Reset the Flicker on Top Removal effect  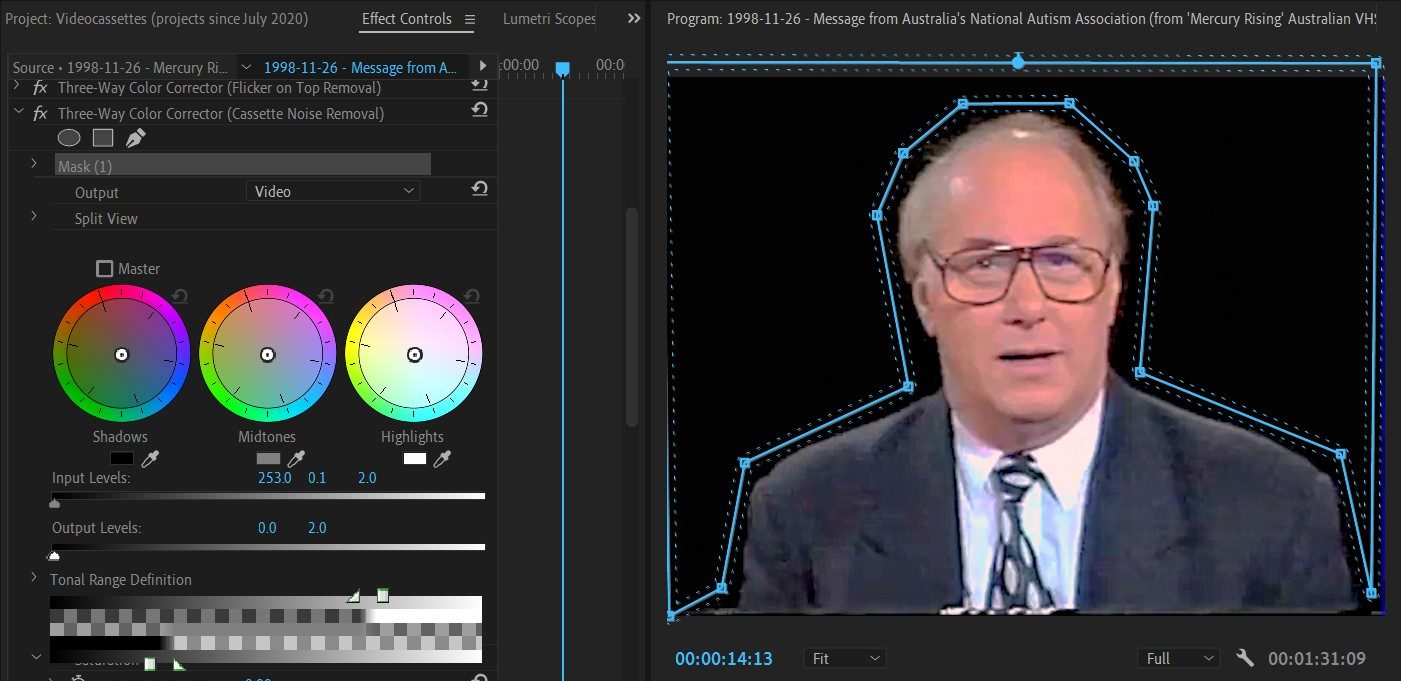coord(479,85)
